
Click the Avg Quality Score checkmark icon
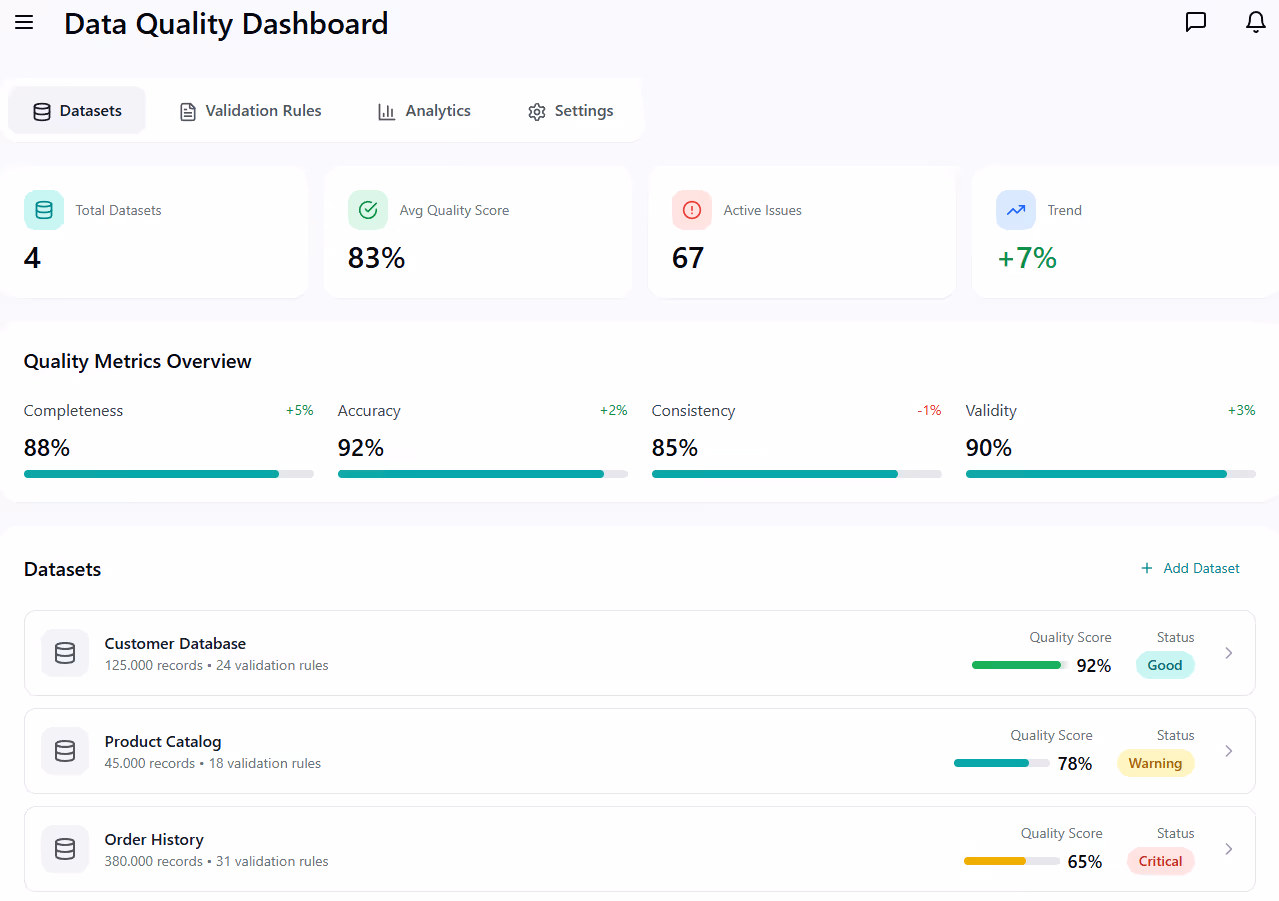click(x=367, y=210)
